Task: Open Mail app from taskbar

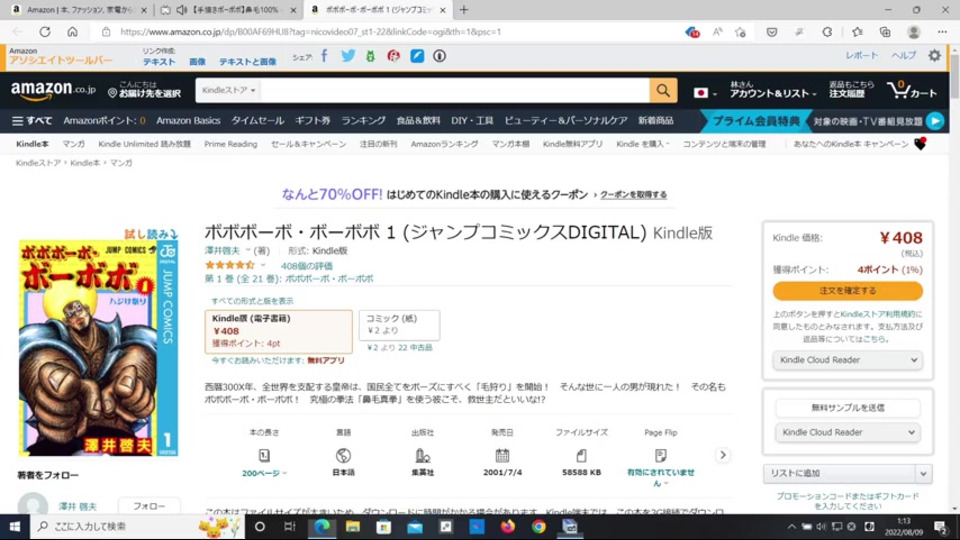Action: pyautogui.click(x=415, y=527)
